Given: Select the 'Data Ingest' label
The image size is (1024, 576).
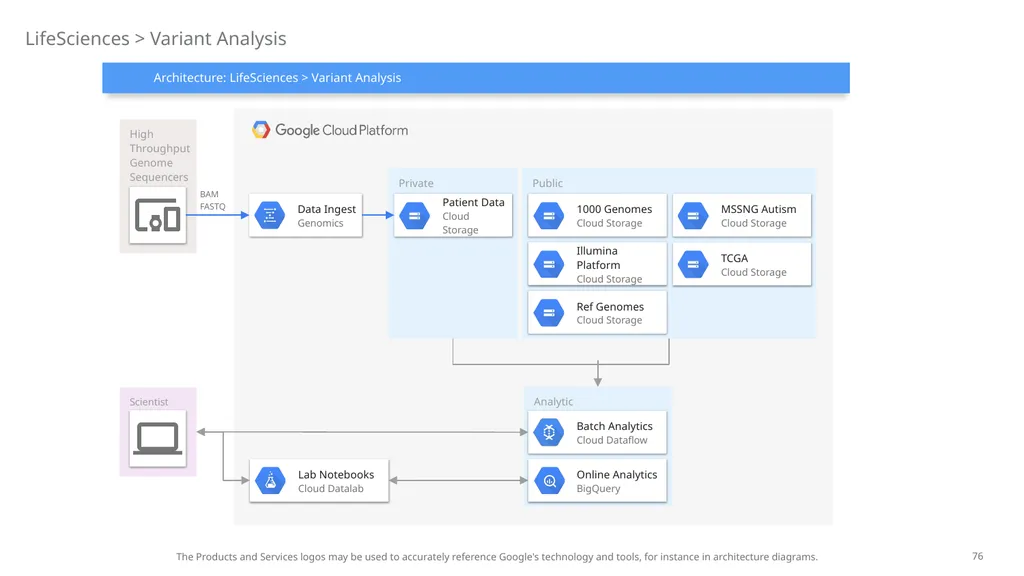Looking at the screenshot, I should click(x=327, y=209).
